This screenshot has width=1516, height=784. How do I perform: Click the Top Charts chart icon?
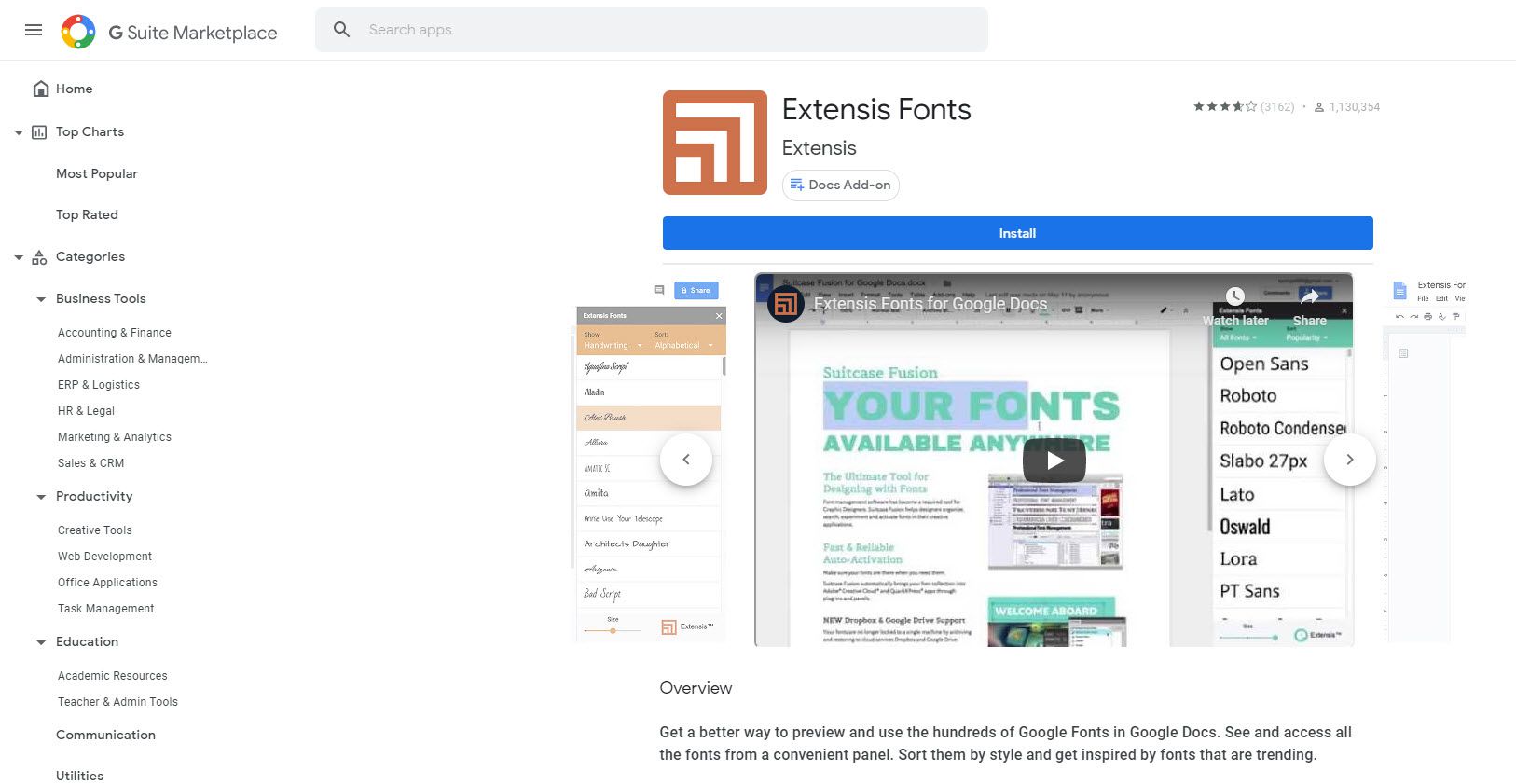coord(39,132)
